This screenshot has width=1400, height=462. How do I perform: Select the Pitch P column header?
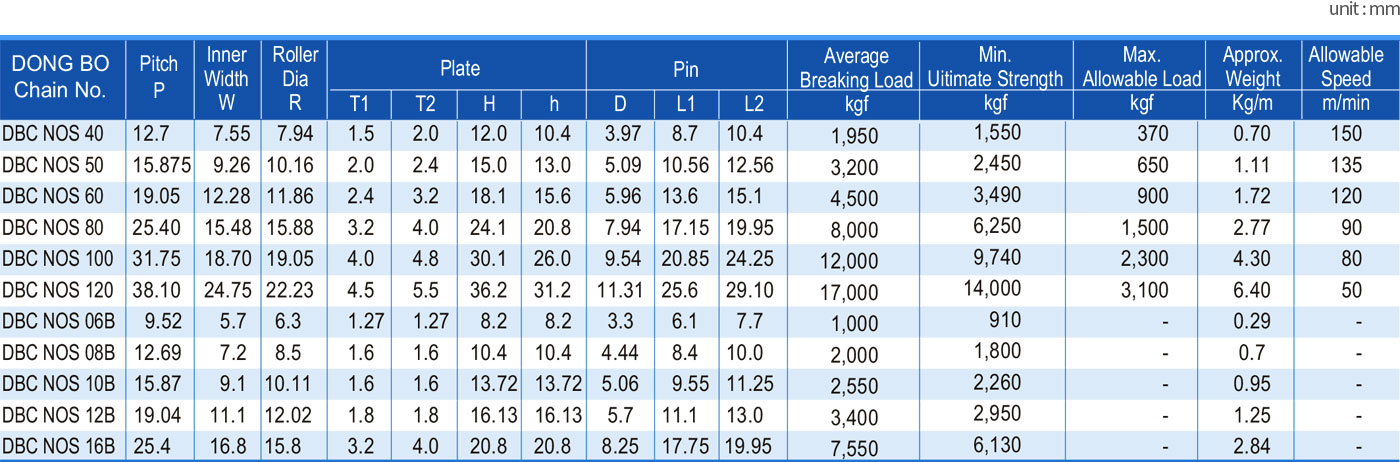point(158,77)
